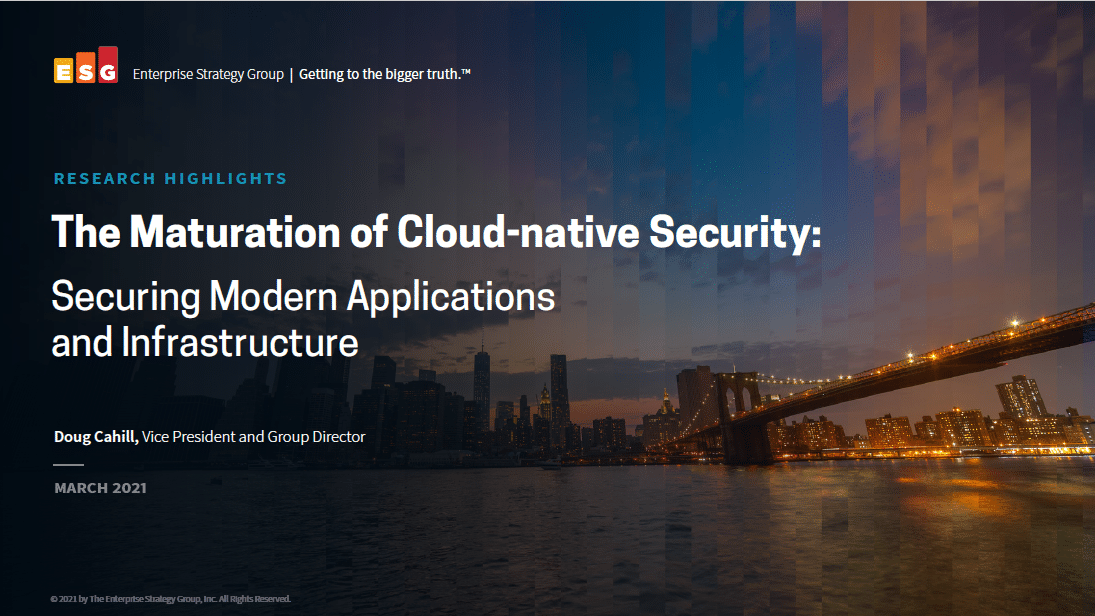Select the RESEARCH HIGHLIGHTS heading

(x=171, y=179)
